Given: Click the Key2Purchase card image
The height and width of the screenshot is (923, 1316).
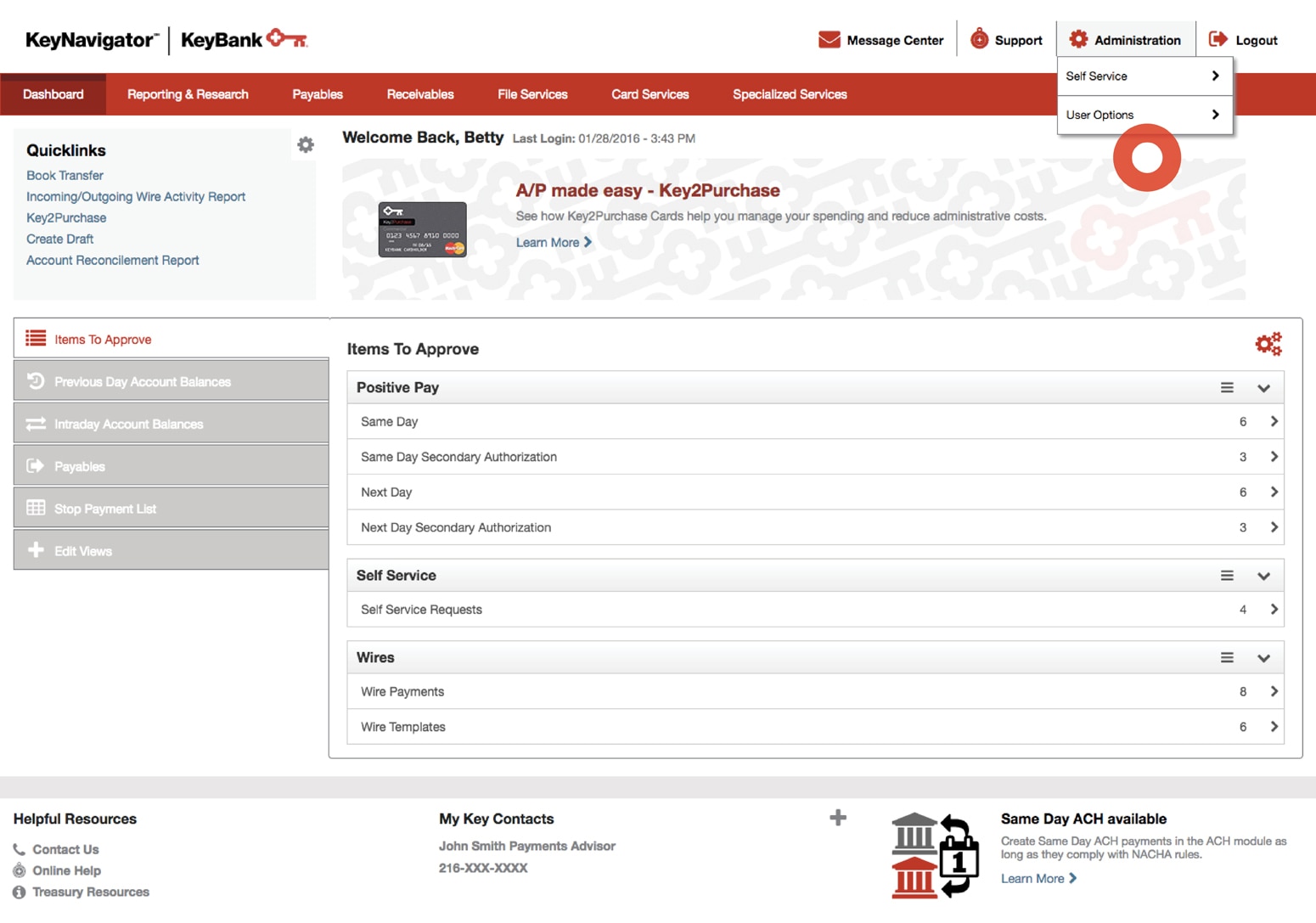Looking at the screenshot, I should [x=422, y=229].
